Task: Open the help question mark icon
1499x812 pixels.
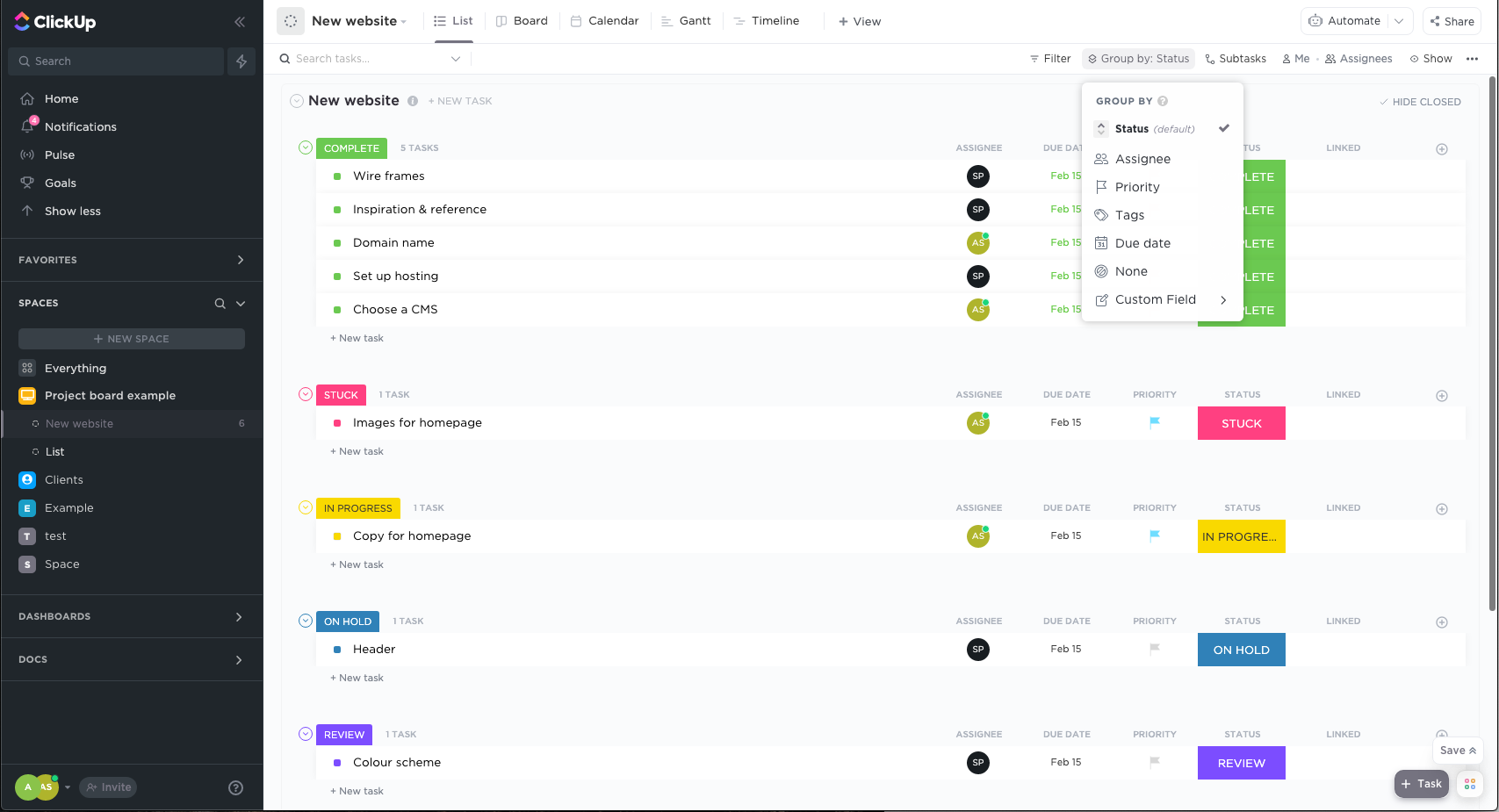Action: click(235, 787)
